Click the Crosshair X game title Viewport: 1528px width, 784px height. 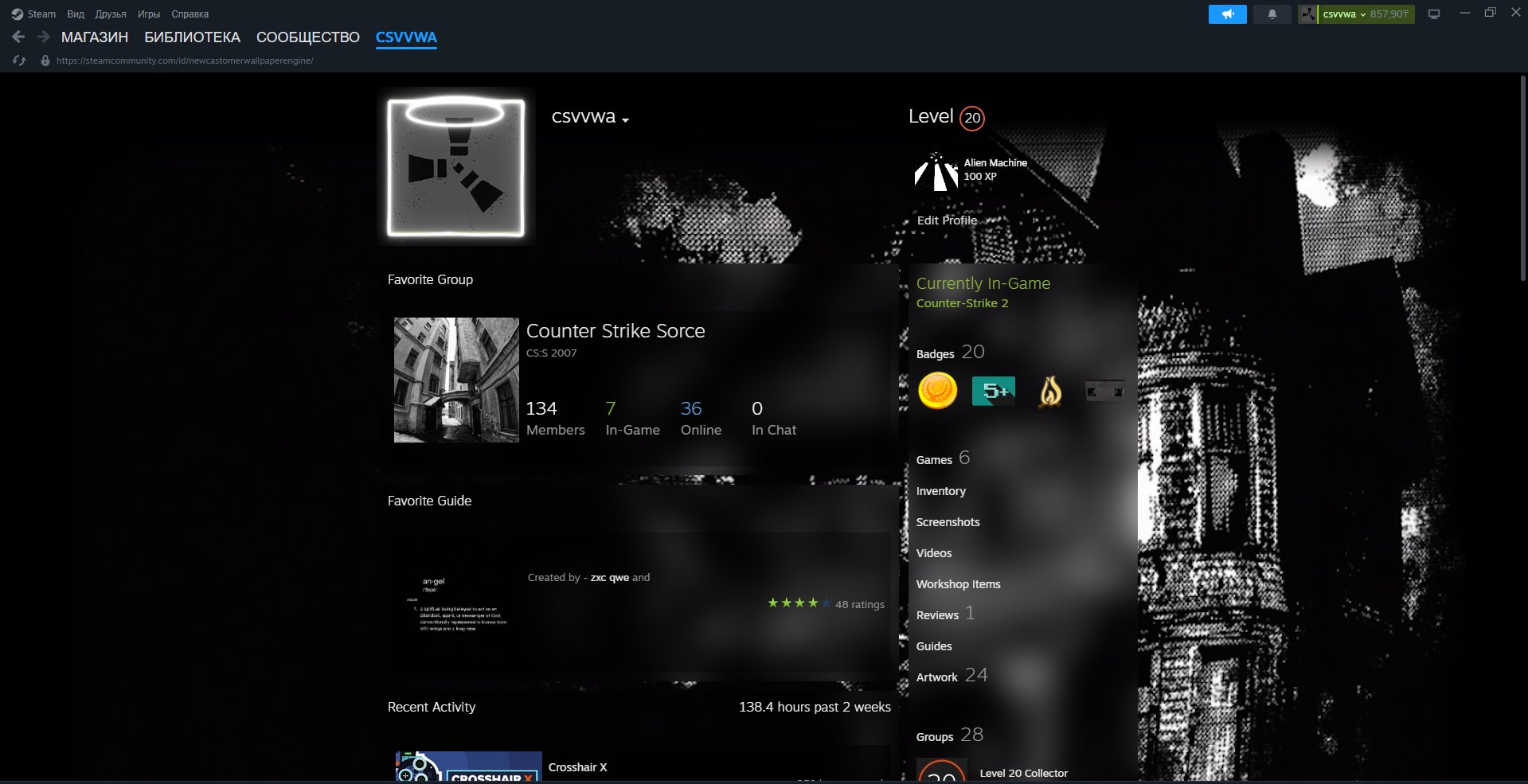tap(577, 767)
